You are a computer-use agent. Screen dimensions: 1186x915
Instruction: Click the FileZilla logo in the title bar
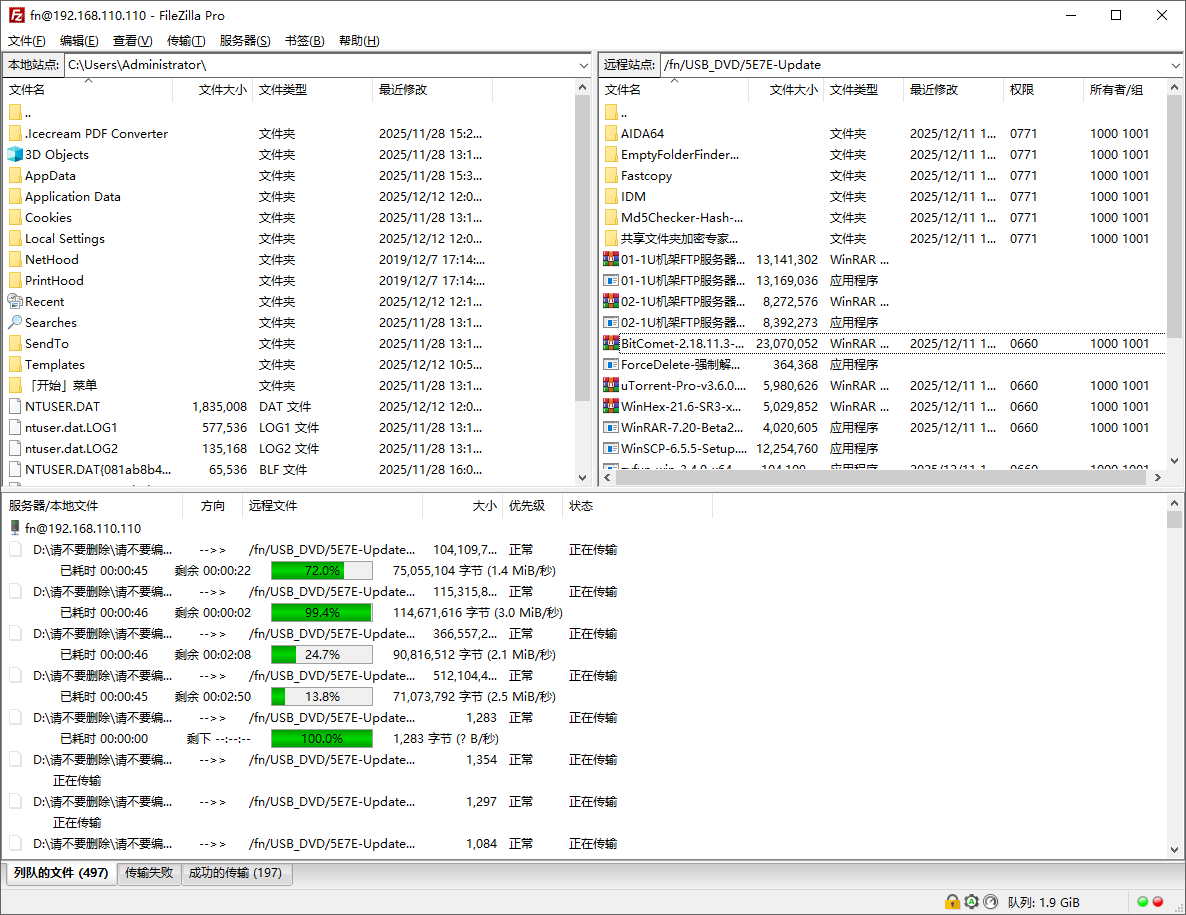coord(16,15)
